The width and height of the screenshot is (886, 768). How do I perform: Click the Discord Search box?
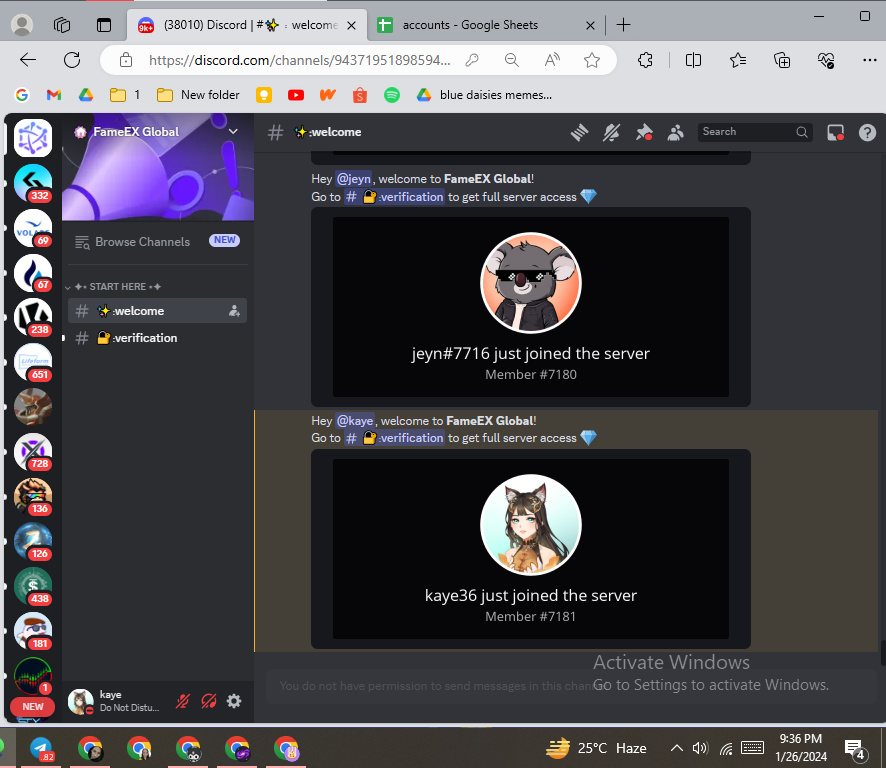(x=754, y=132)
